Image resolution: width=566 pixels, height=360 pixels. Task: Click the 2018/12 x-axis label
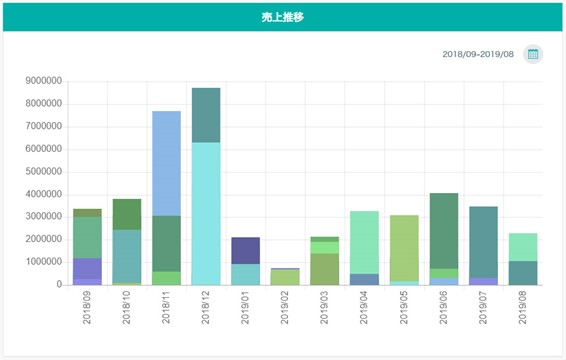[205, 308]
